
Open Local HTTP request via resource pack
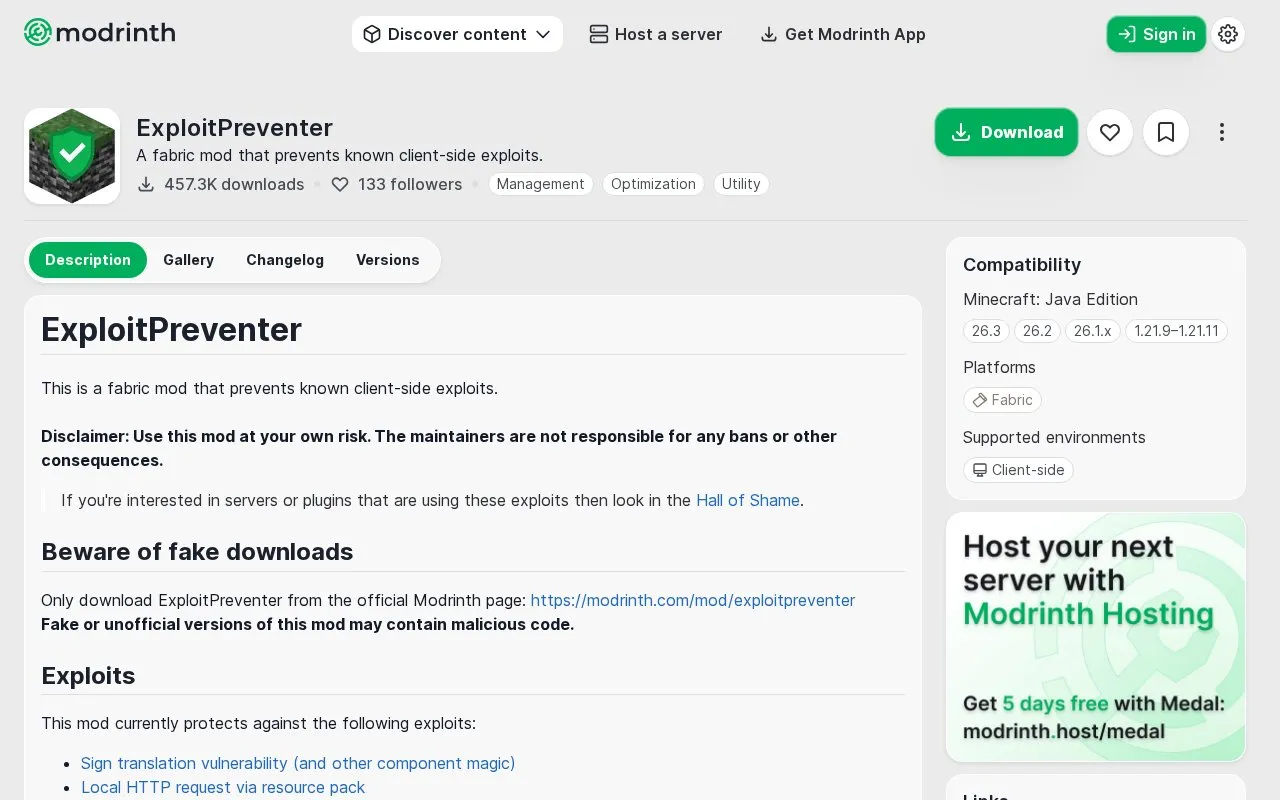(223, 787)
